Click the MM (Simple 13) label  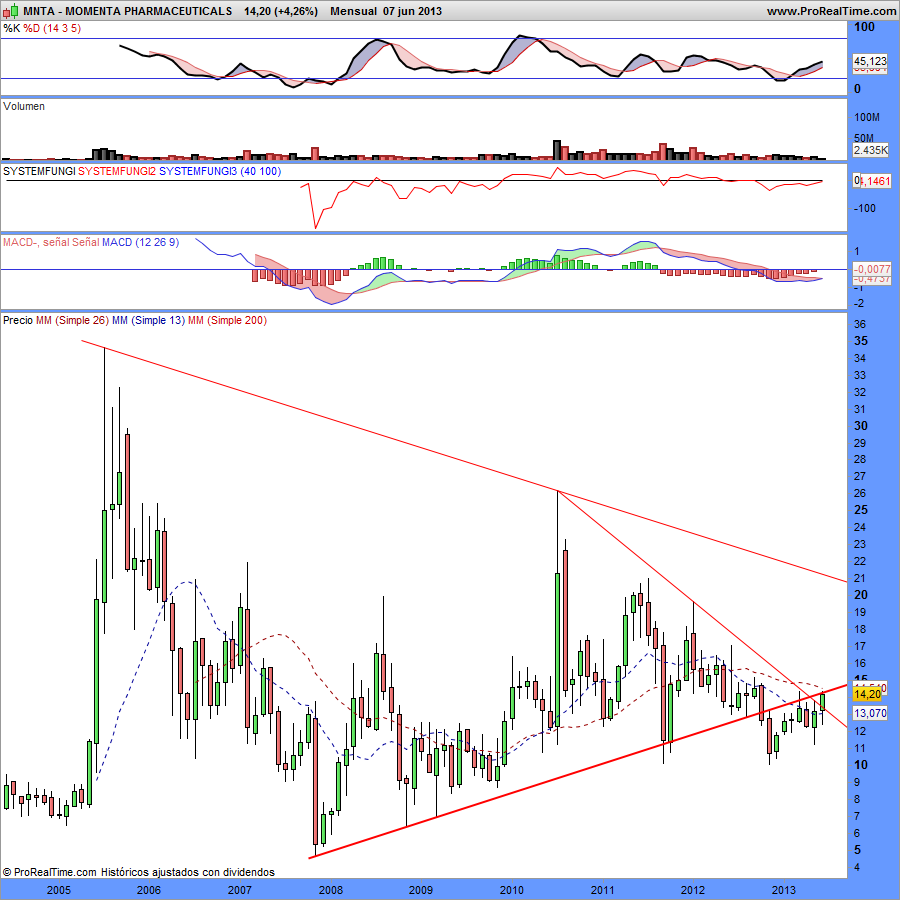tap(149, 320)
